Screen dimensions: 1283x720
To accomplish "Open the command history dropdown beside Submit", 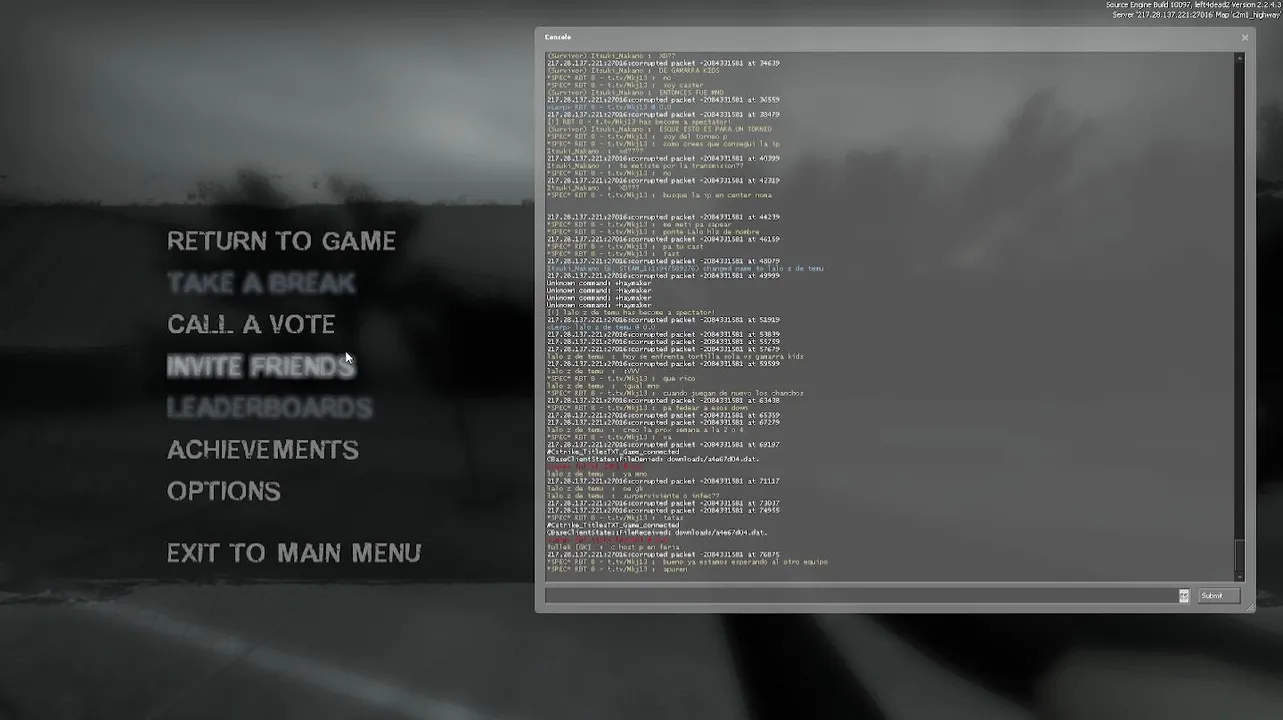I will (1184, 596).
